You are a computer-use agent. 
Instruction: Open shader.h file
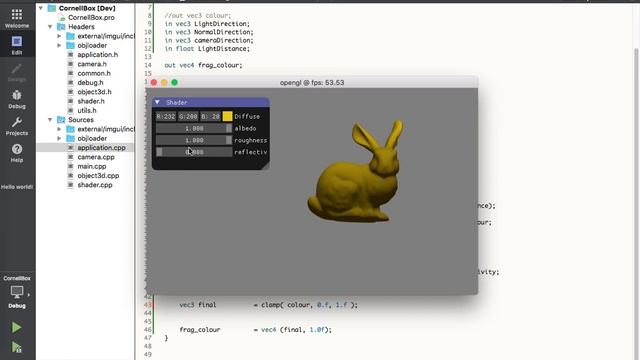pos(91,101)
